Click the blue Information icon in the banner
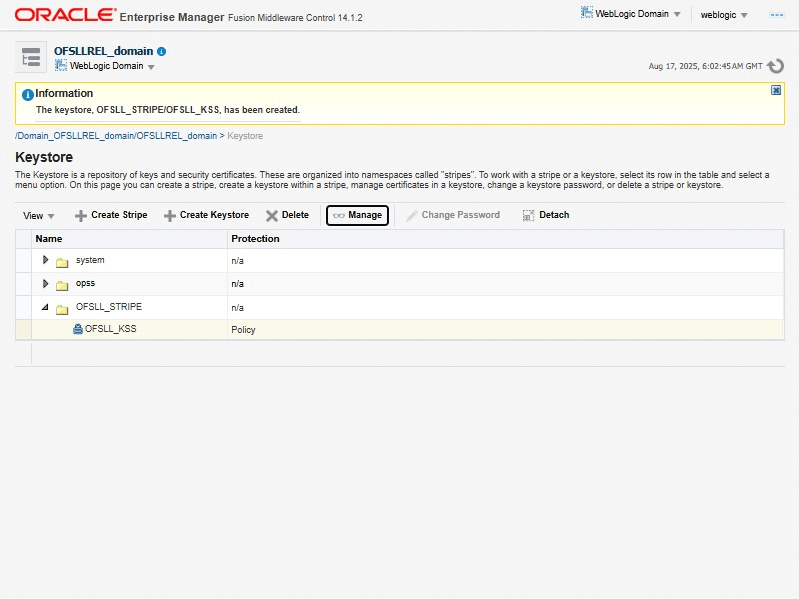Screen dimensions: 799x599 [28, 94]
